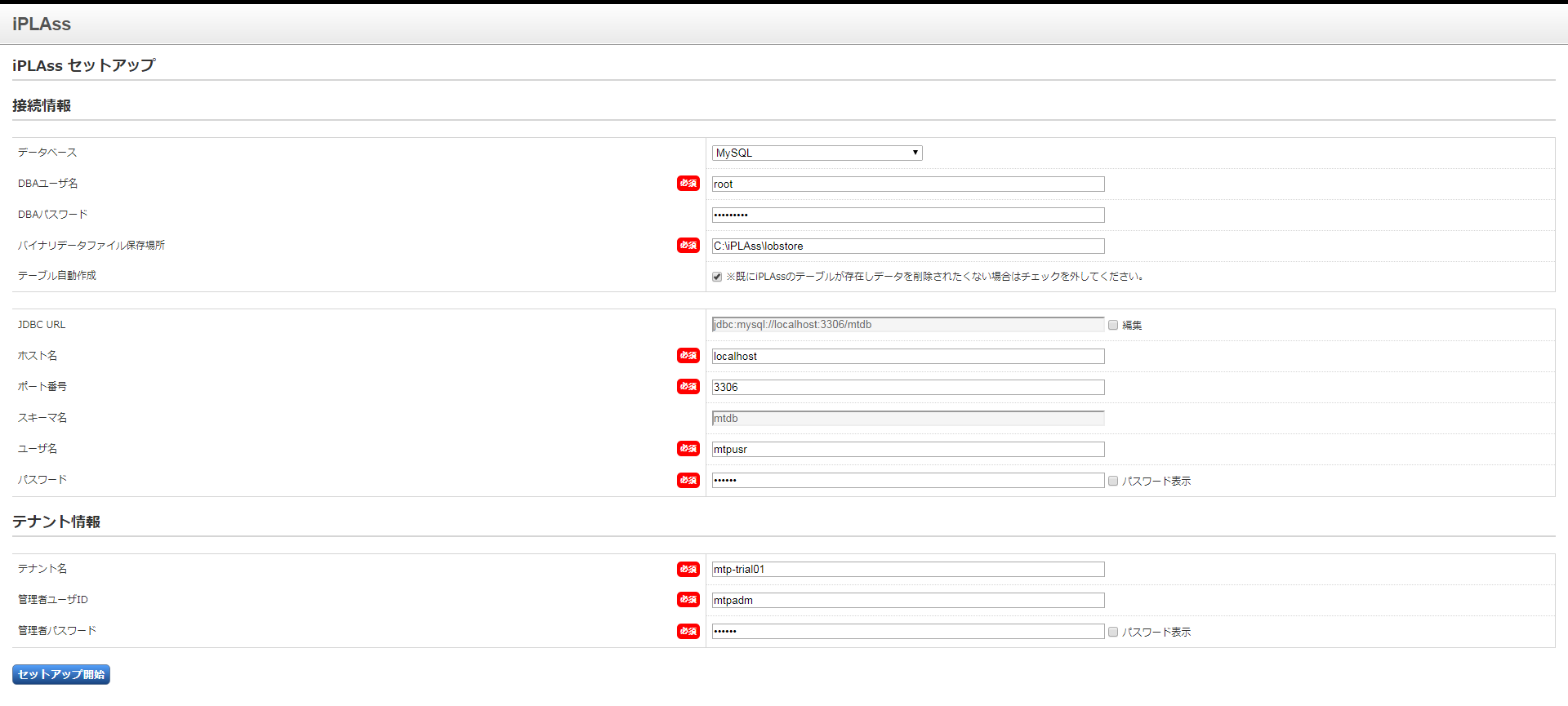Click the required badge next to ユーザ名

point(688,449)
